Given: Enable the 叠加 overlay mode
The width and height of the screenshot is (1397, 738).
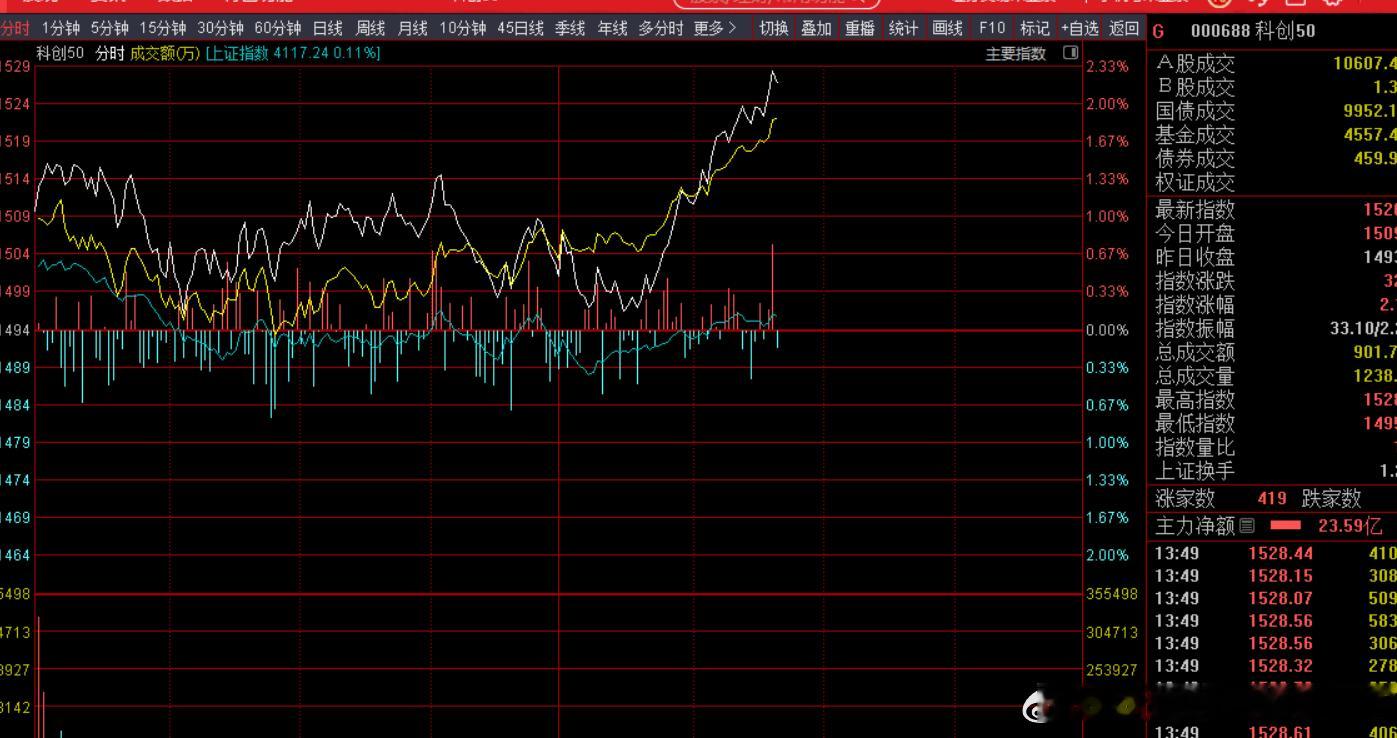Looking at the screenshot, I should 814,30.
